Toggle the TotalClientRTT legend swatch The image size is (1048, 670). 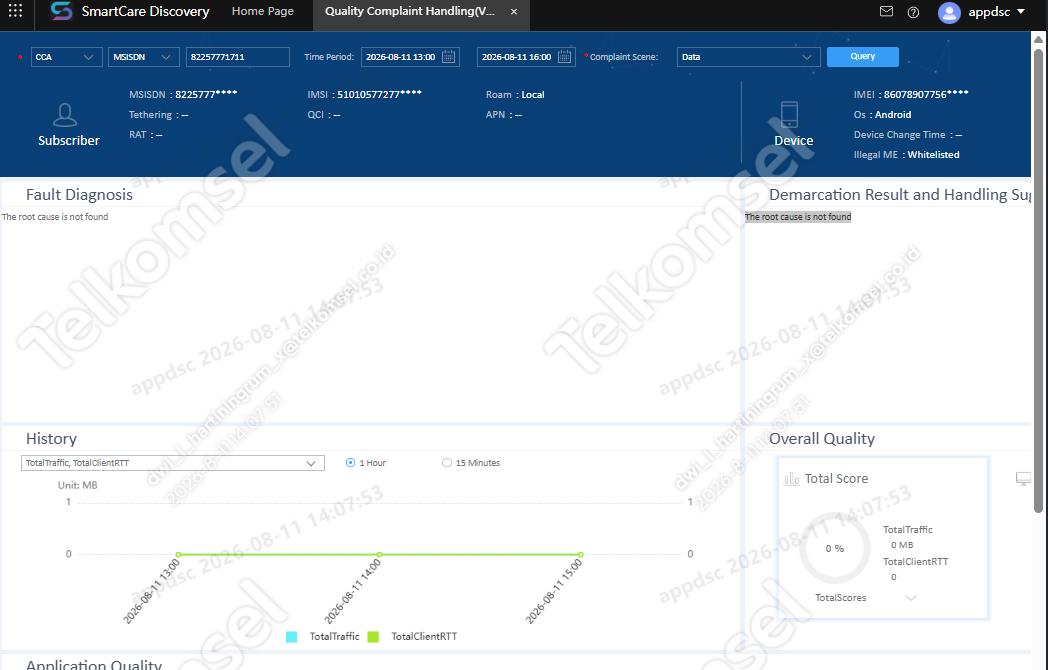click(x=373, y=637)
